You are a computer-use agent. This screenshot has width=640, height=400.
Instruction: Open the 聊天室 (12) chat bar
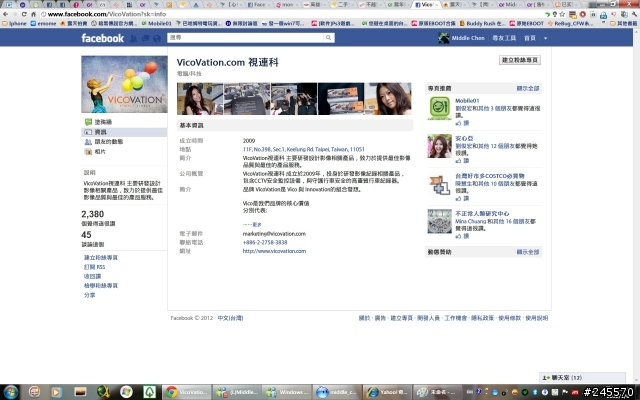click(x=582, y=378)
